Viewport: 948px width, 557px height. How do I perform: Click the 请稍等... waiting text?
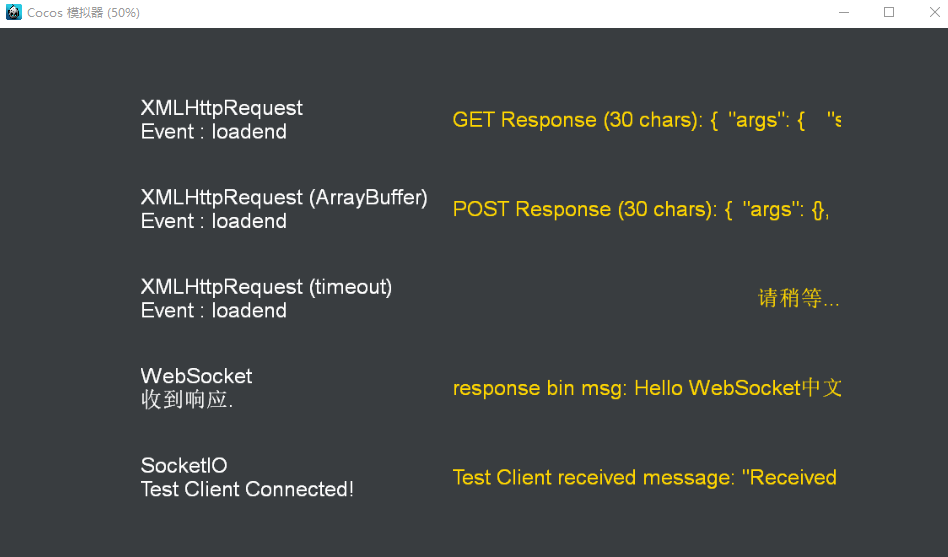(798, 298)
